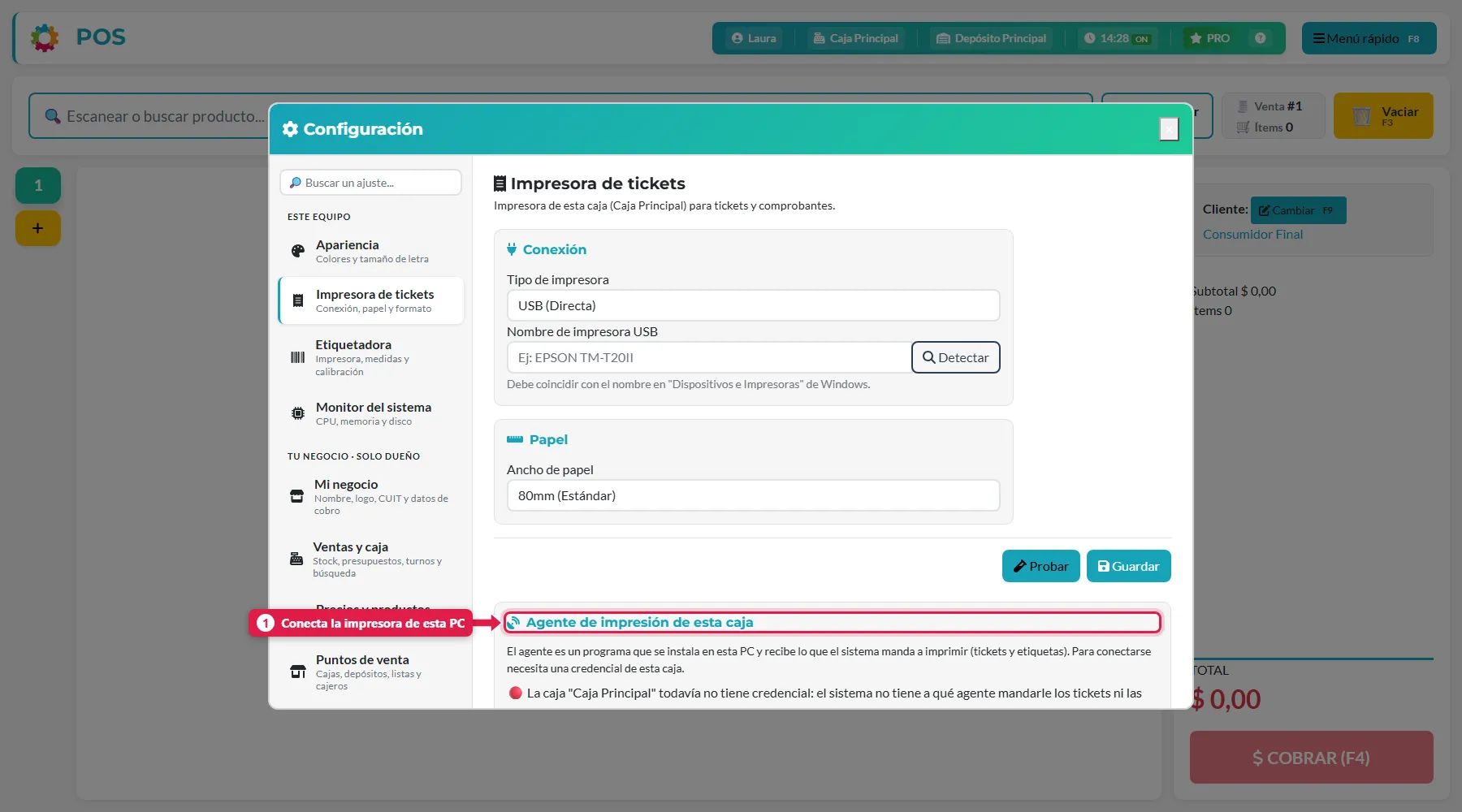This screenshot has width=1462, height=812.
Task: Close the Configuración dialog
Action: pyautogui.click(x=1169, y=128)
